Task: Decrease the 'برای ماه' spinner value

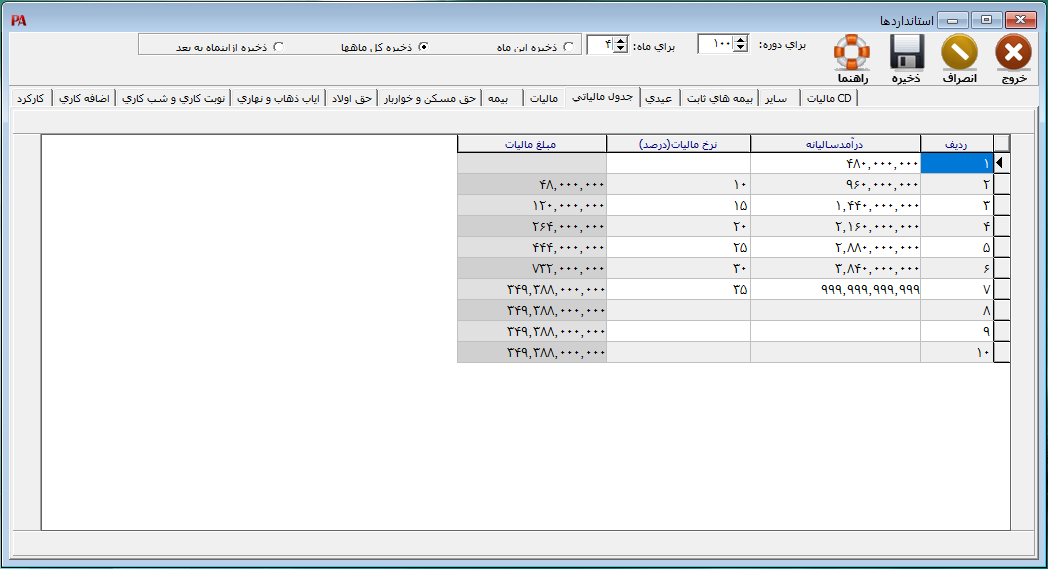Action: coord(620,49)
